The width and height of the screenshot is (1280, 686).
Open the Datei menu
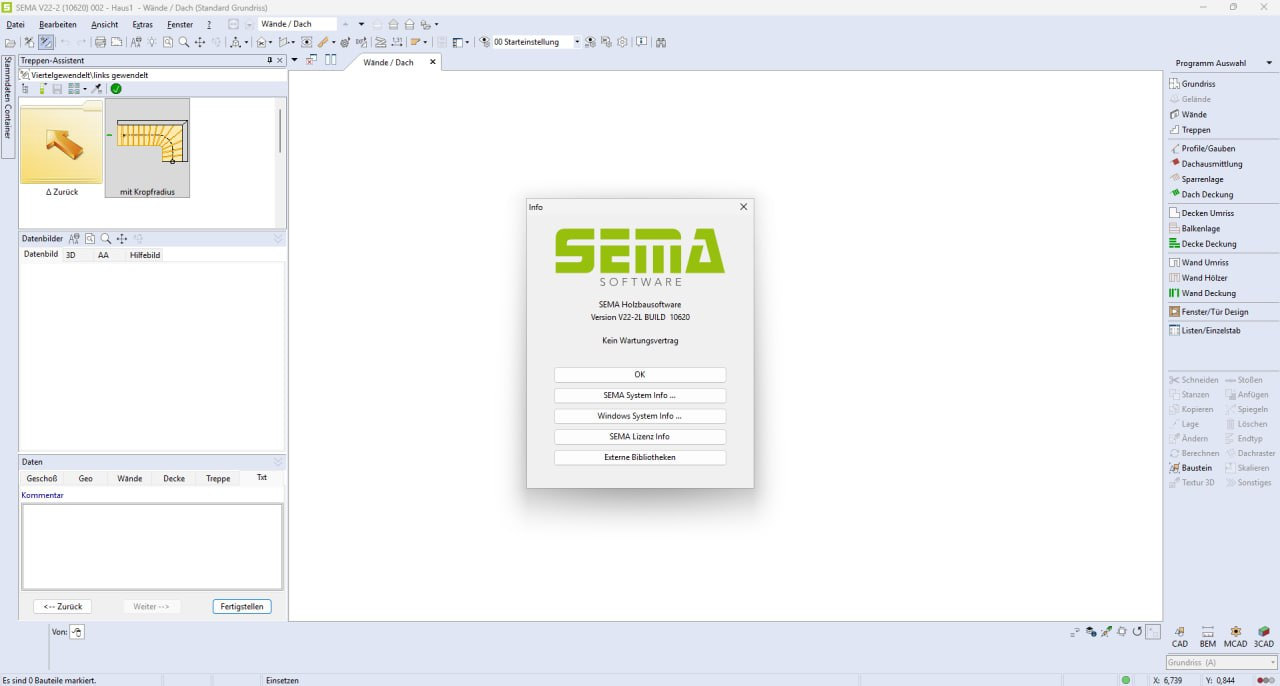click(15, 24)
